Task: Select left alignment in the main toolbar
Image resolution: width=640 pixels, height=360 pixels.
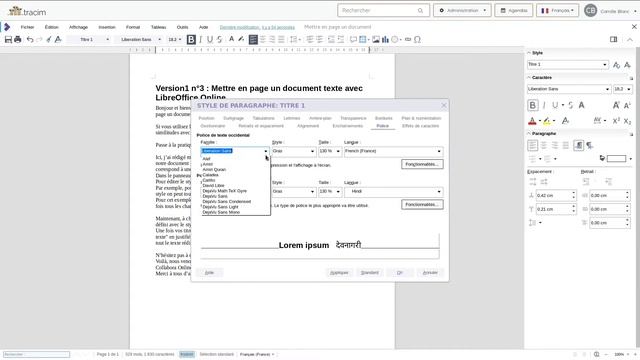Action: [253, 40]
